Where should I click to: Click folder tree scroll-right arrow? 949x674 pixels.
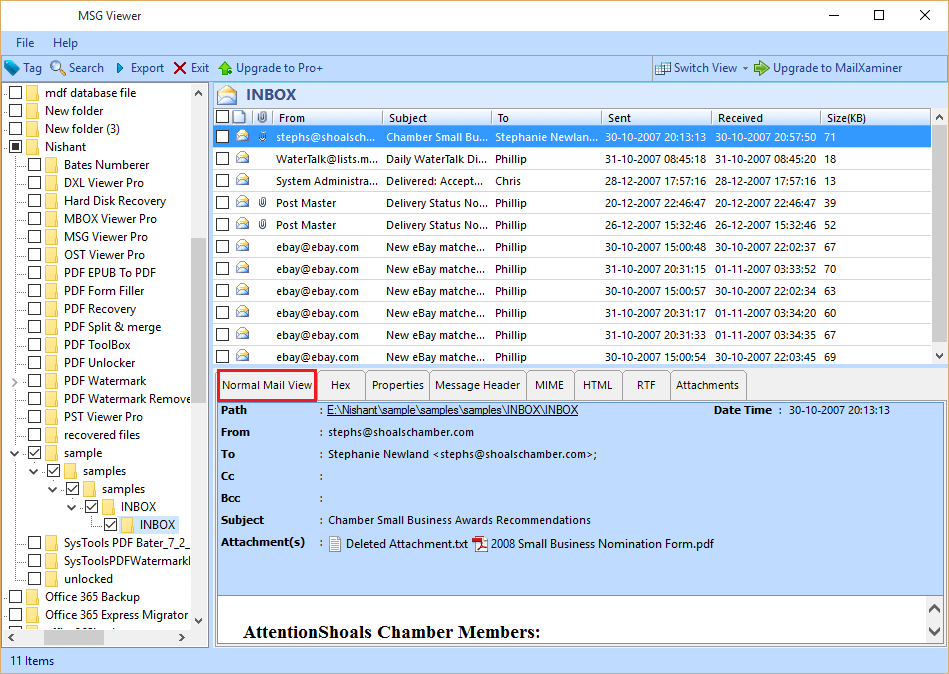[x=182, y=637]
